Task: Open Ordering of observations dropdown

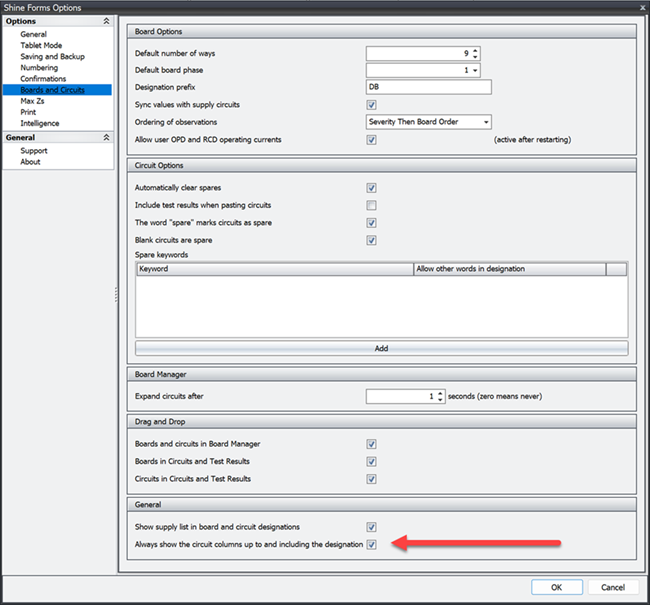Action: pos(486,122)
